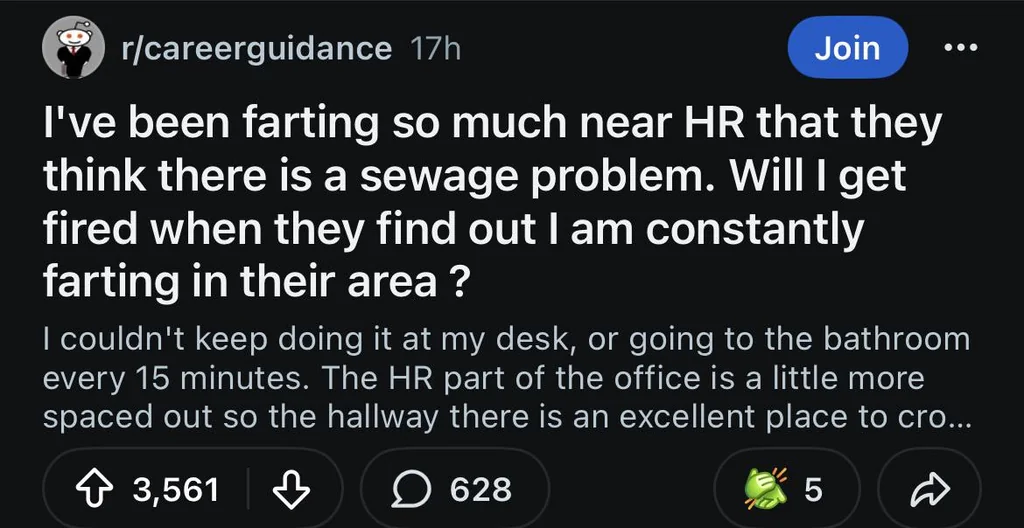This screenshot has width=1024, height=528.
Task: Click the title line "farting in their area ?"
Action: point(256,282)
